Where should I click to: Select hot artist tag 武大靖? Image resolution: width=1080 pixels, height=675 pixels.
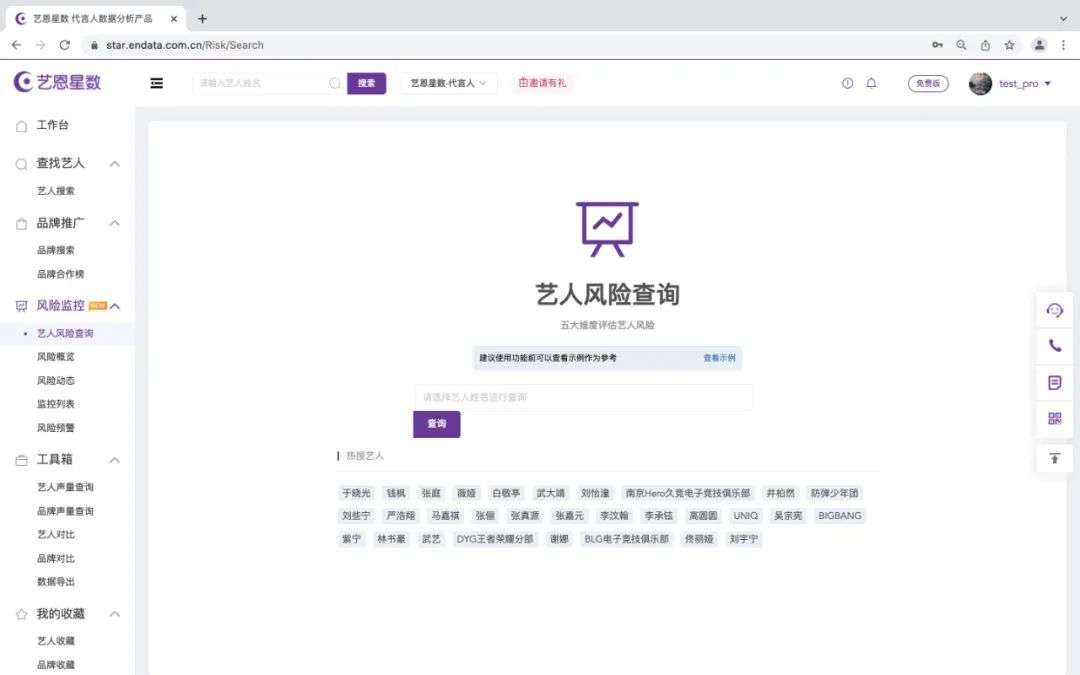[550, 493]
